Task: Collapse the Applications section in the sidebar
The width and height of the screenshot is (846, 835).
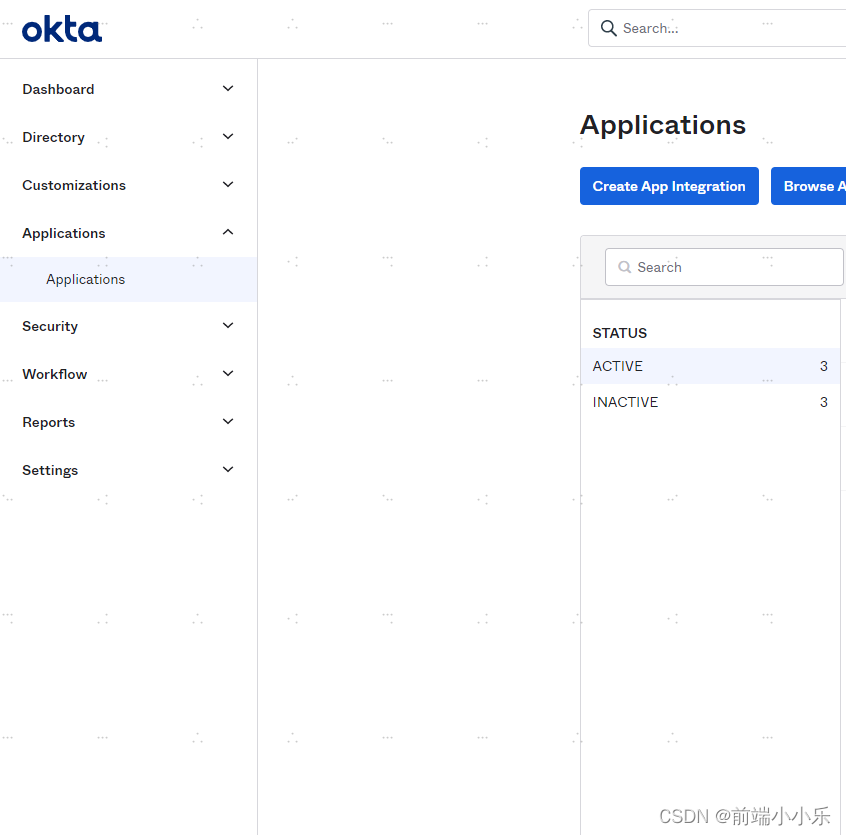Action: pos(228,232)
